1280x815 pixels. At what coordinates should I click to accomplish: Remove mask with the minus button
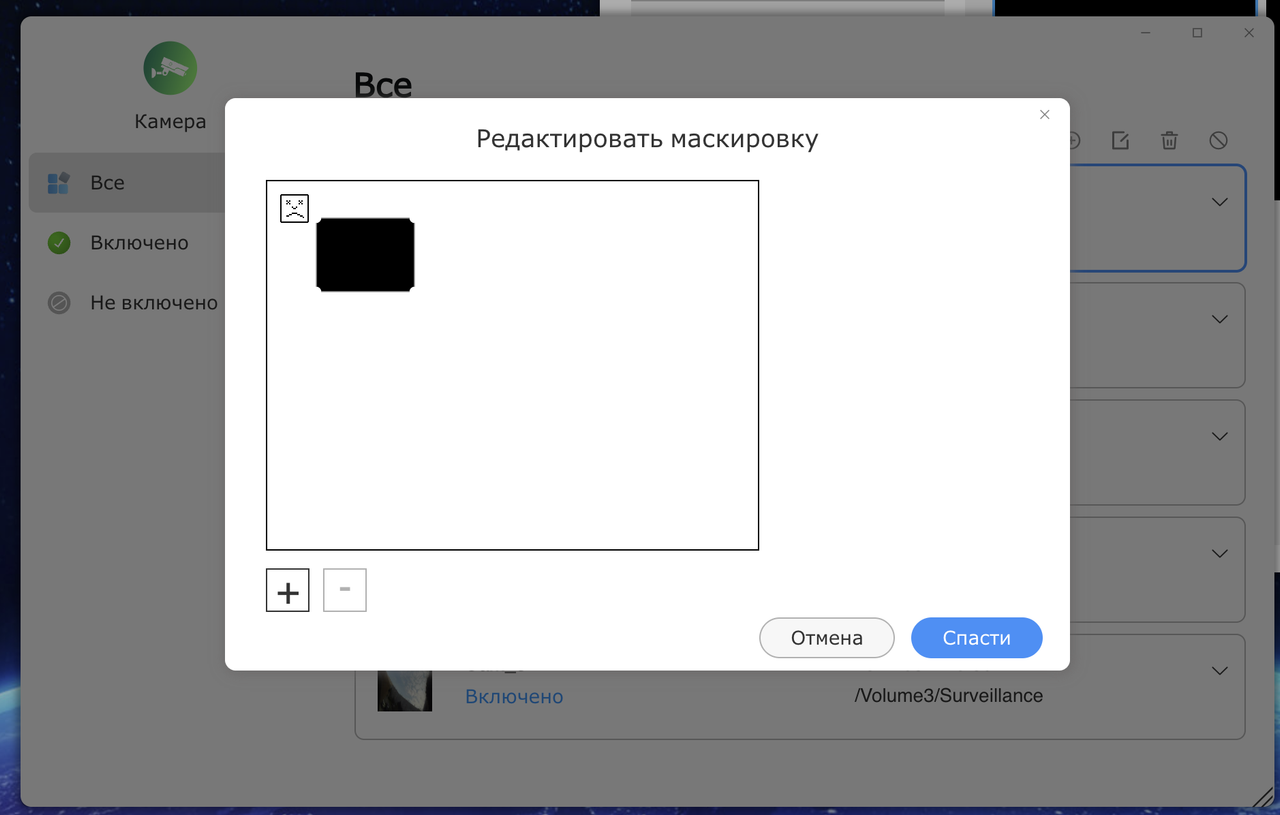(345, 590)
